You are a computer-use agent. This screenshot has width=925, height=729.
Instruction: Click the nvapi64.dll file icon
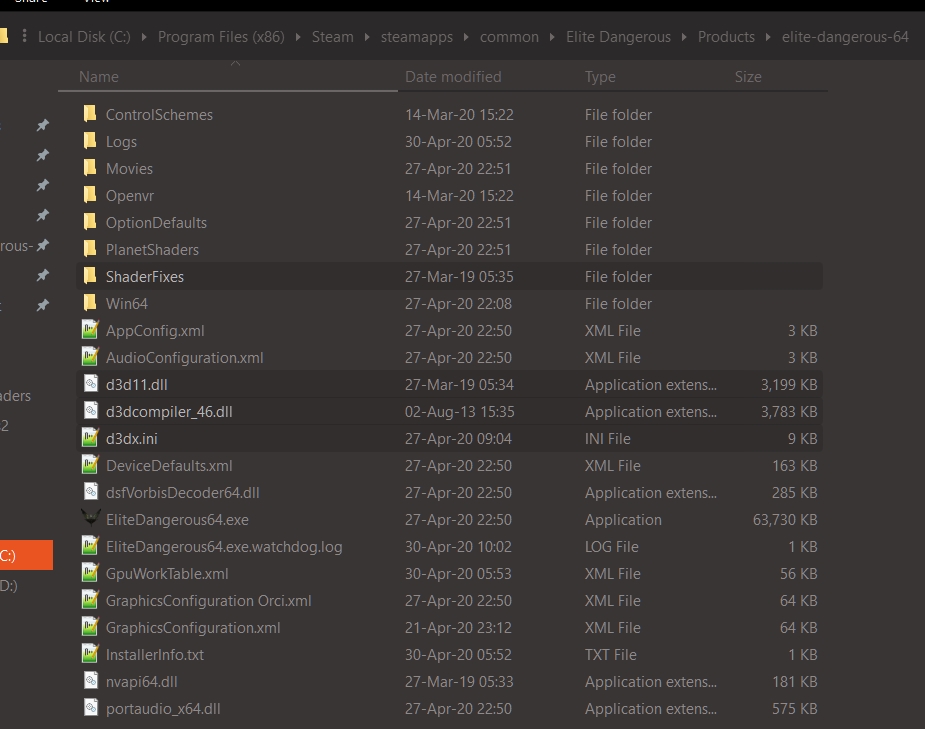90,681
